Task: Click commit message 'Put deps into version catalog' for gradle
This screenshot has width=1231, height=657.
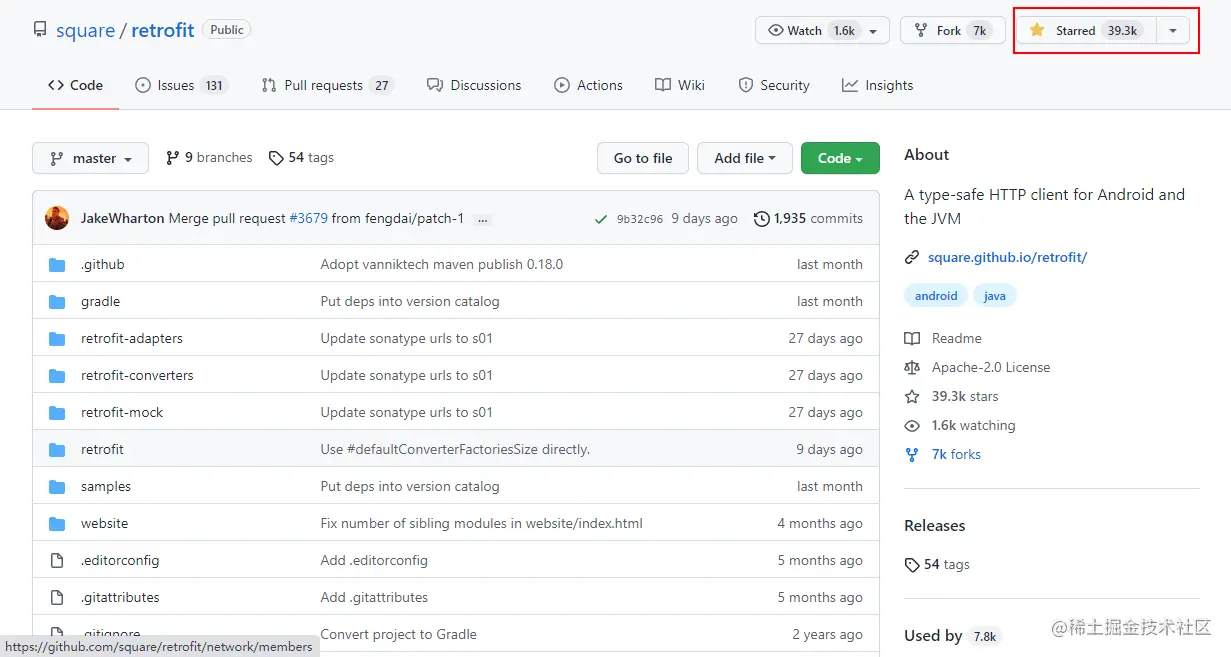Action: pos(410,302)
